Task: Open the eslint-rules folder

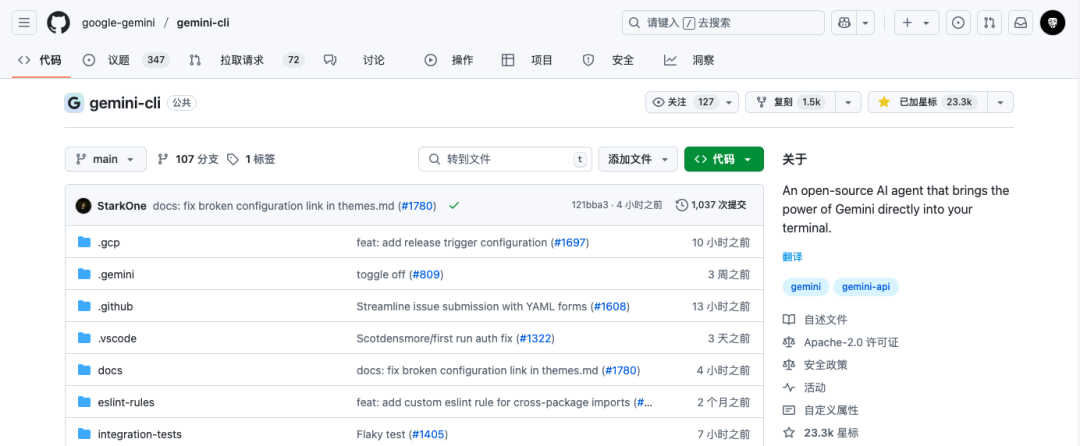Action: click(x=126, y=402)
